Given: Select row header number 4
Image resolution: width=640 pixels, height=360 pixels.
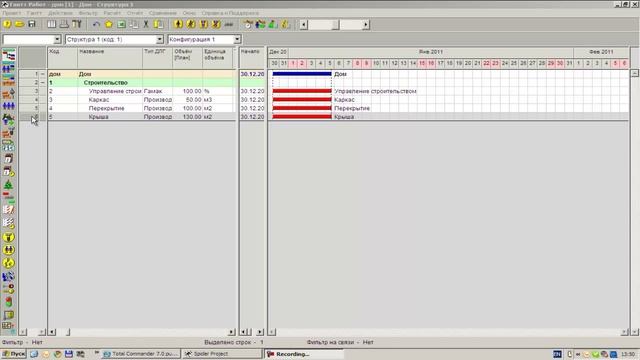Looking at the screenshot, I should tap(33, 100).
